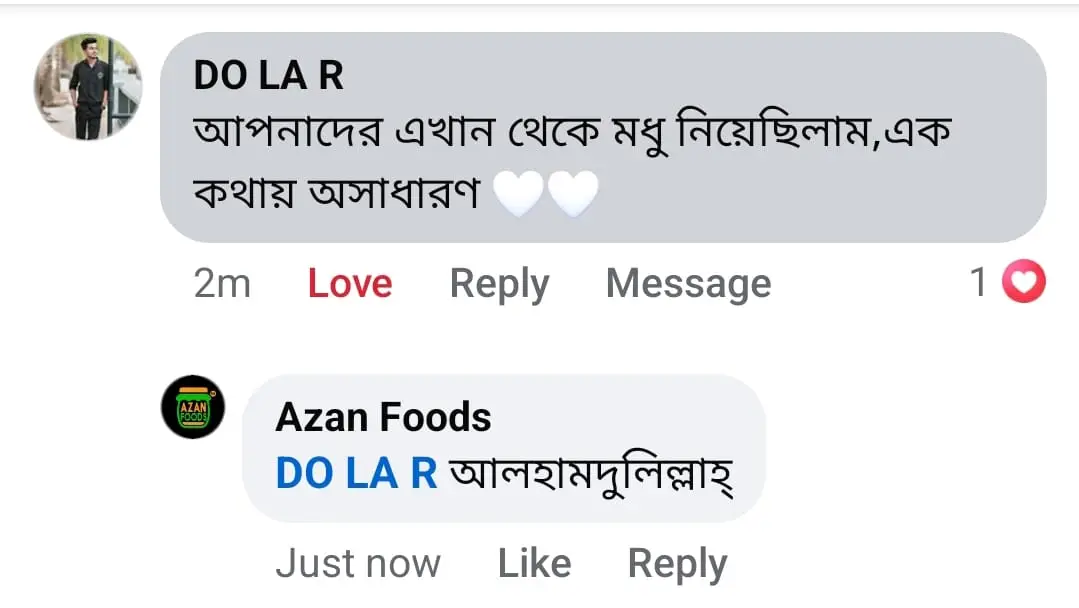
Task: Click the red heart reaction icon
Action: [x=1022, y=284]
